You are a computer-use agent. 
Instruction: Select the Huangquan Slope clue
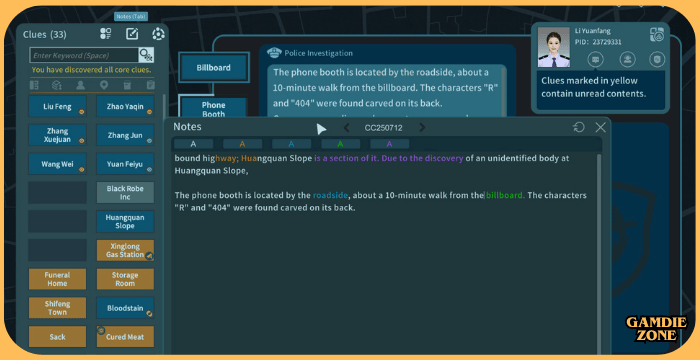coord(125,222)
